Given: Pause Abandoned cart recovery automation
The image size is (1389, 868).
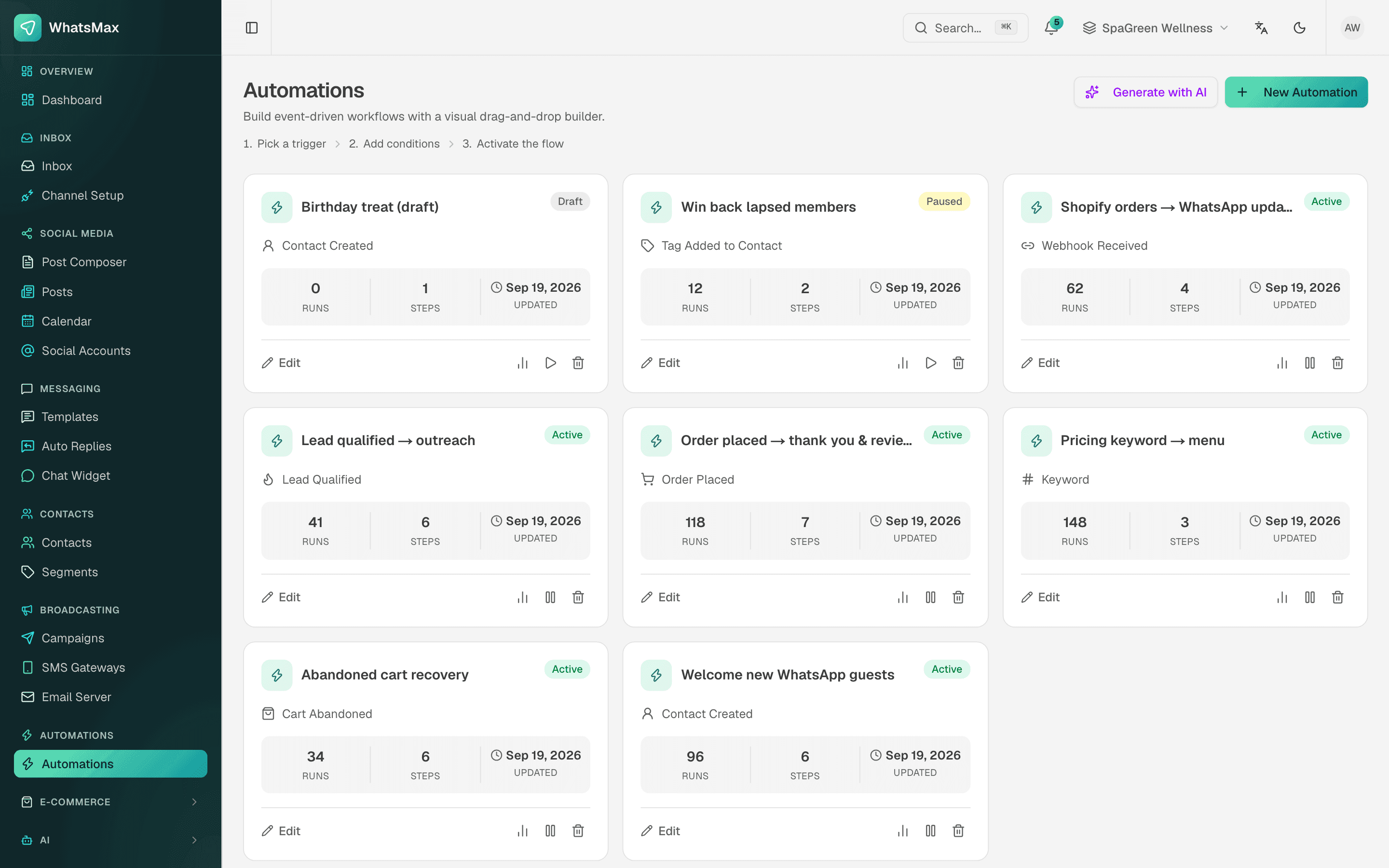Looking at the screenshot, I should (x=550, y=831).
